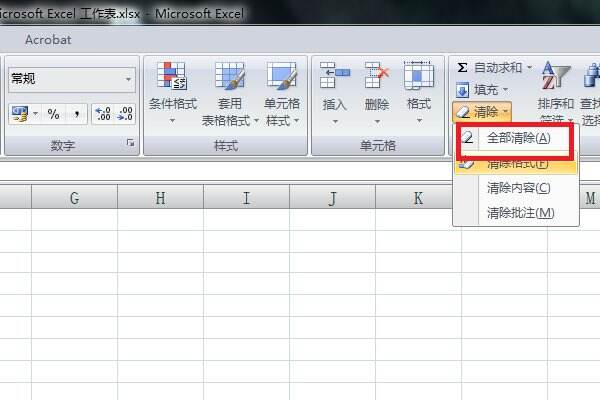Expand the Delete (删除) dropdown arrow
600x400 pixels.
[377, 121]
